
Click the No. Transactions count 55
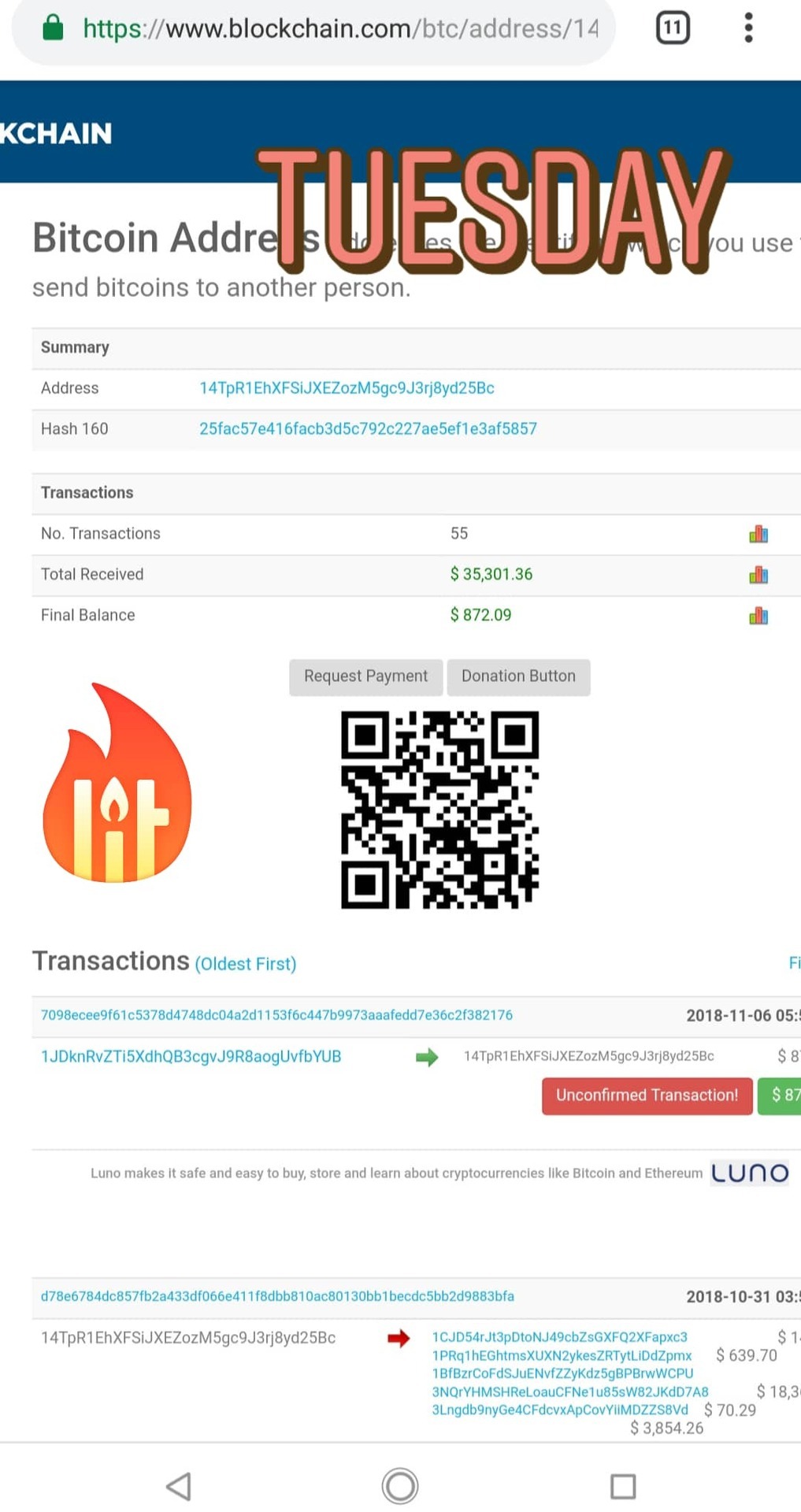[459, 533]
